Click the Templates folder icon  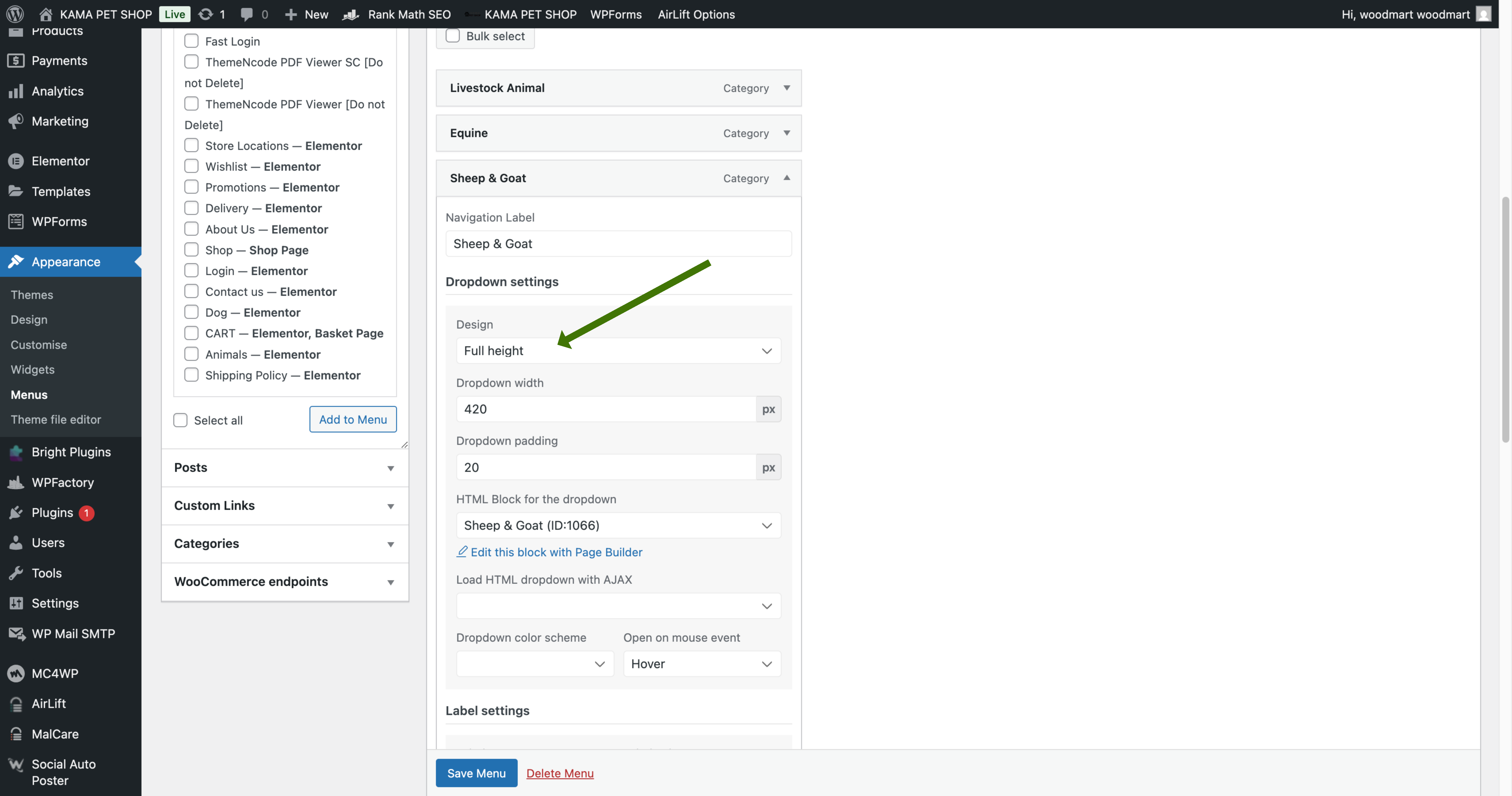[16, 191]
